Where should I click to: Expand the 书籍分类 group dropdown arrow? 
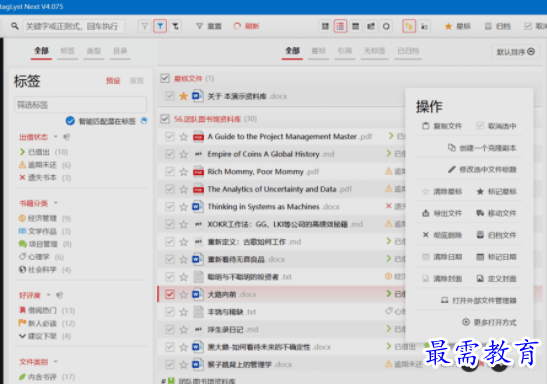56,203
